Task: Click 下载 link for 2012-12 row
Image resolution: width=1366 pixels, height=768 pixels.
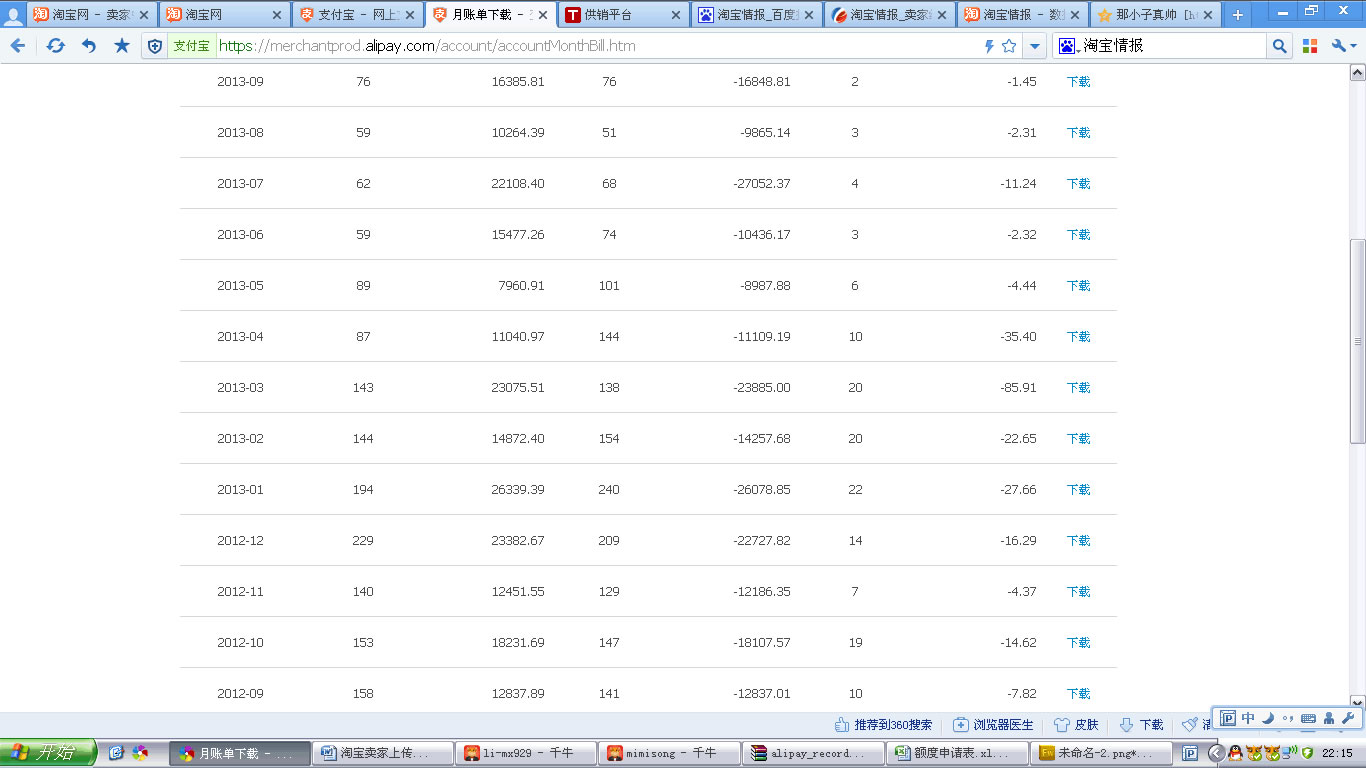Action: pyautogui.click(x=1078, y=541)
